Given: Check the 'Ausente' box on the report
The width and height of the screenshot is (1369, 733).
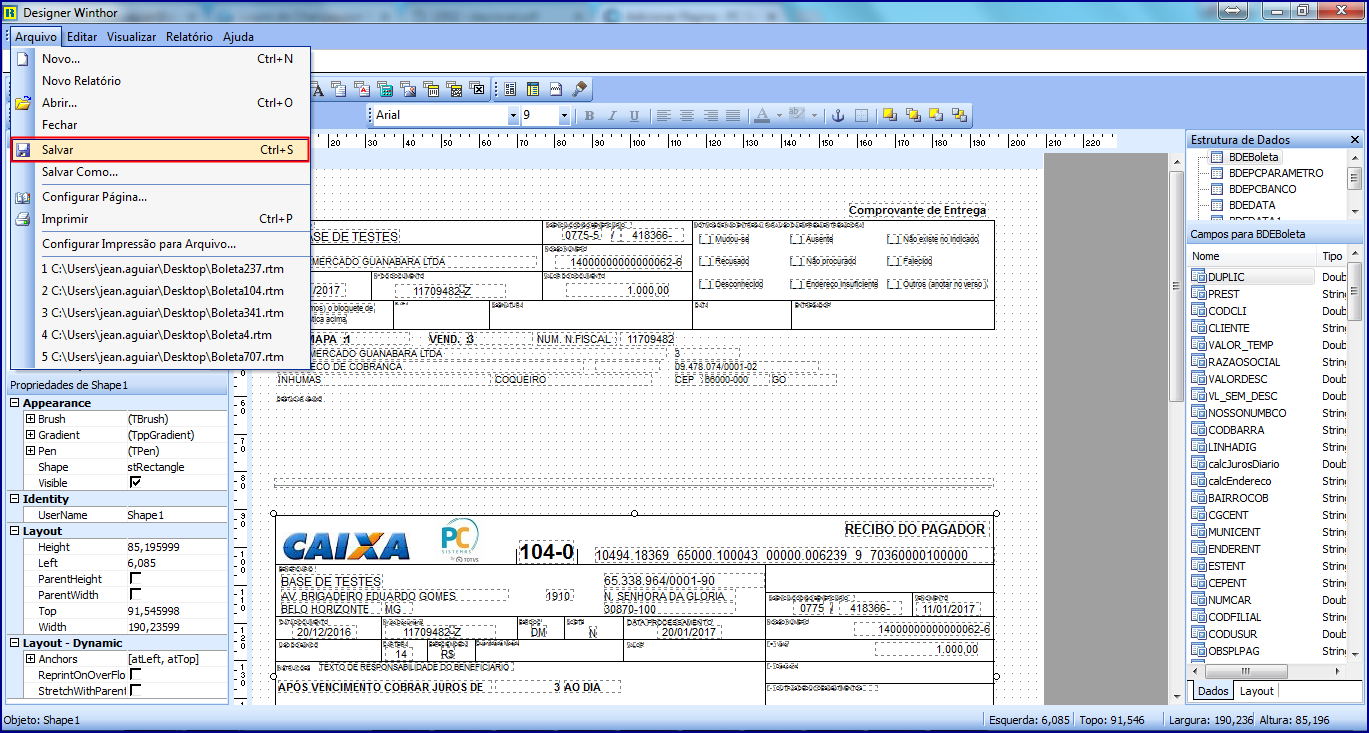Looking at the screenshot, I should (797, 240).
